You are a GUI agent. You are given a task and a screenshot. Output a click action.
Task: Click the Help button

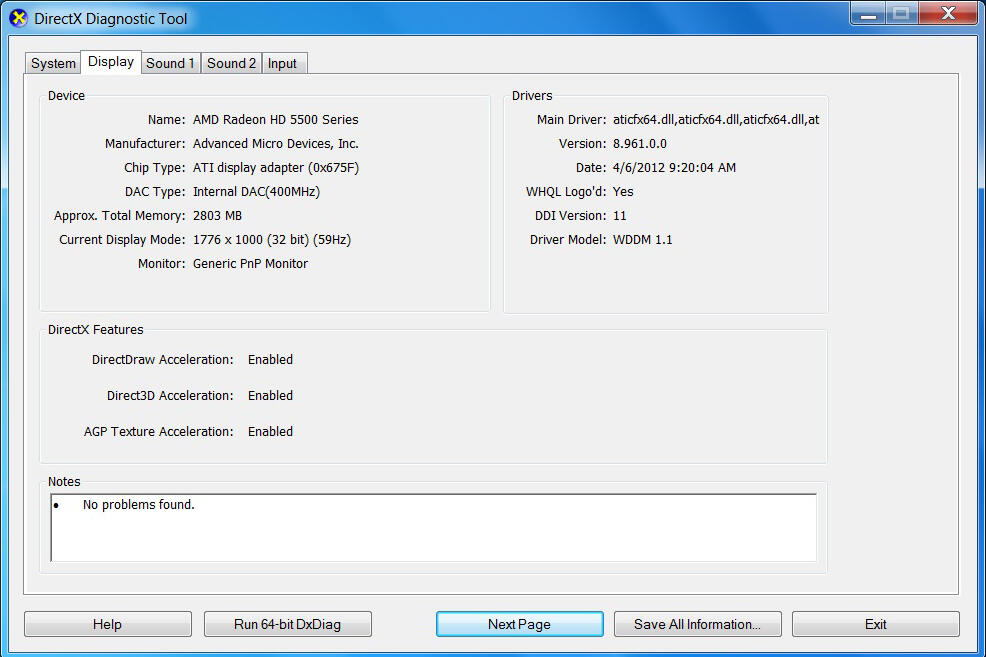pos(108,624)
